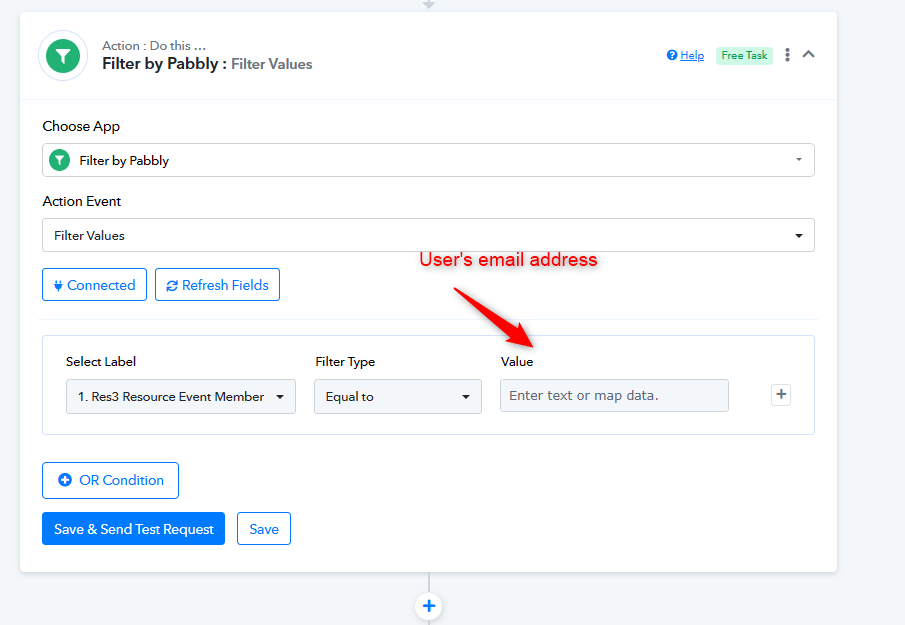
Task: Add a new step with the bottom plus
Action: (x=428, y=606)
